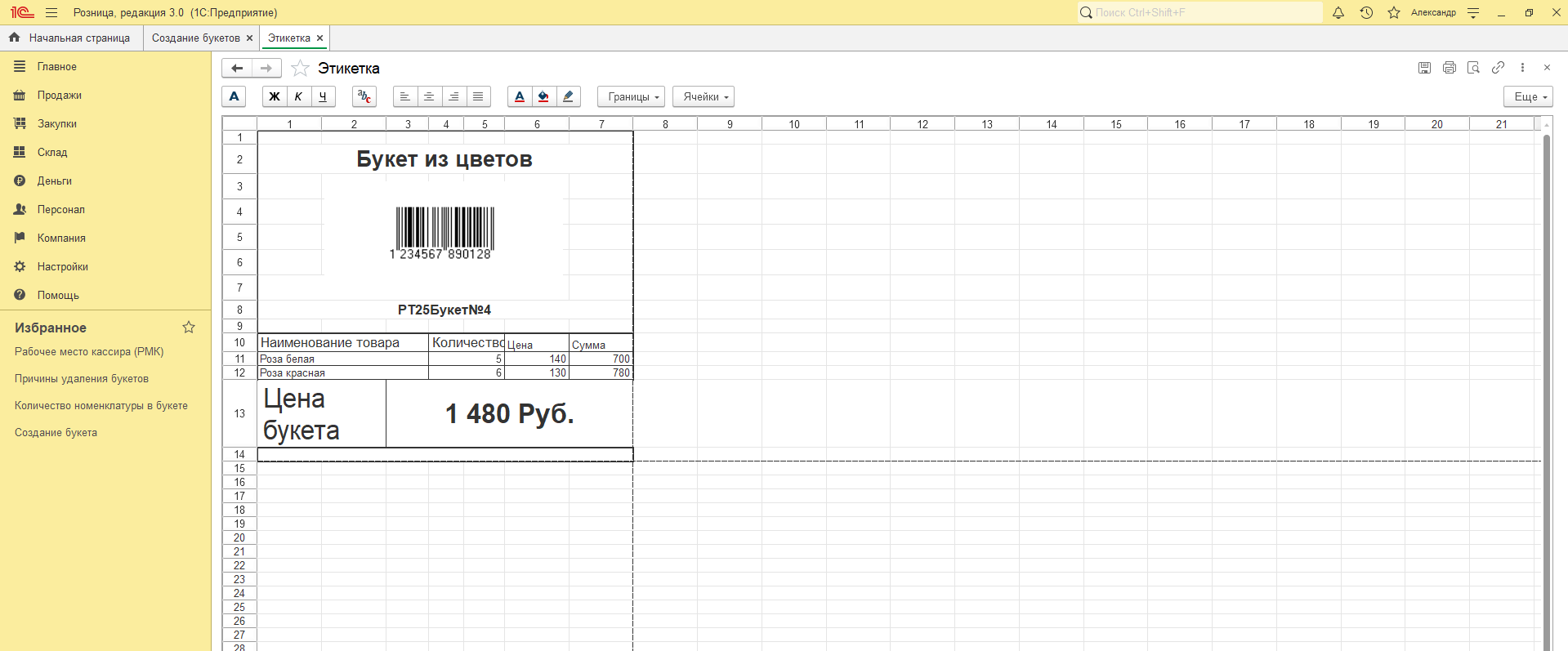1568x651 pixels.
Task: Toggle italic formatting (К button)
Action: point(299,96)
